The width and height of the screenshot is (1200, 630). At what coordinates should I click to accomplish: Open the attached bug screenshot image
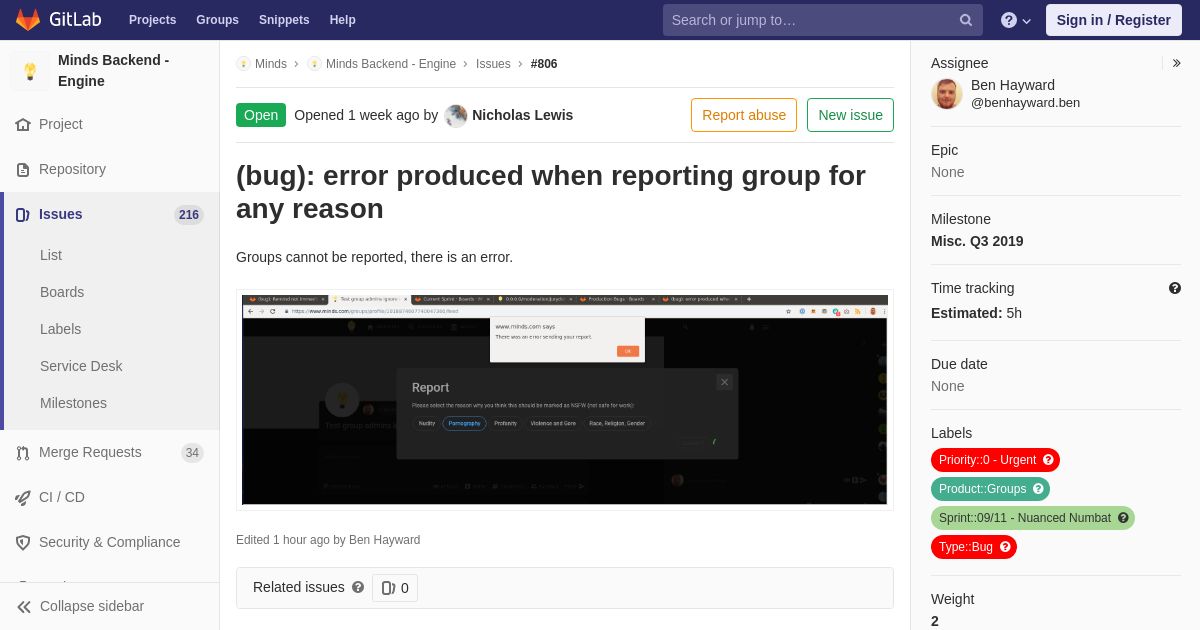point(565,400)
